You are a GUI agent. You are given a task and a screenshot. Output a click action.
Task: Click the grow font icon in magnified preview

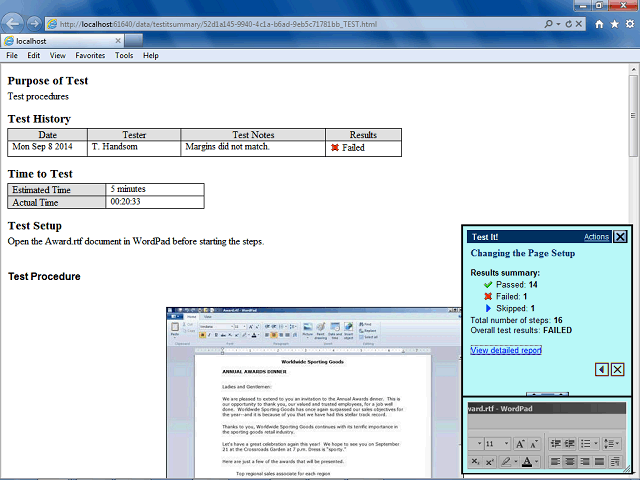pyautogui.click(x=520, y=443)
